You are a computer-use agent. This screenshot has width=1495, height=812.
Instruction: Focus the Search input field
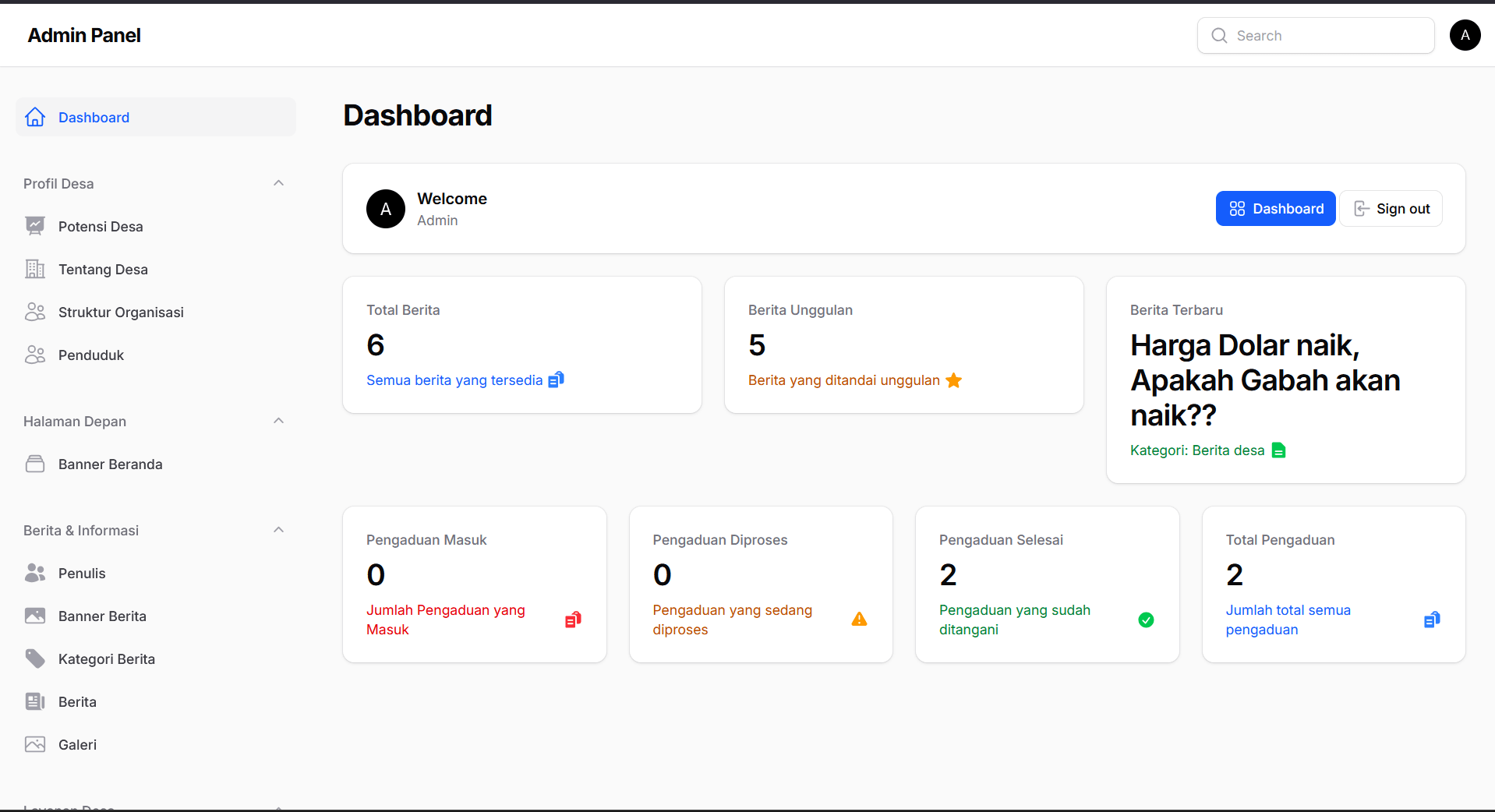click(x=1316, y=36)
